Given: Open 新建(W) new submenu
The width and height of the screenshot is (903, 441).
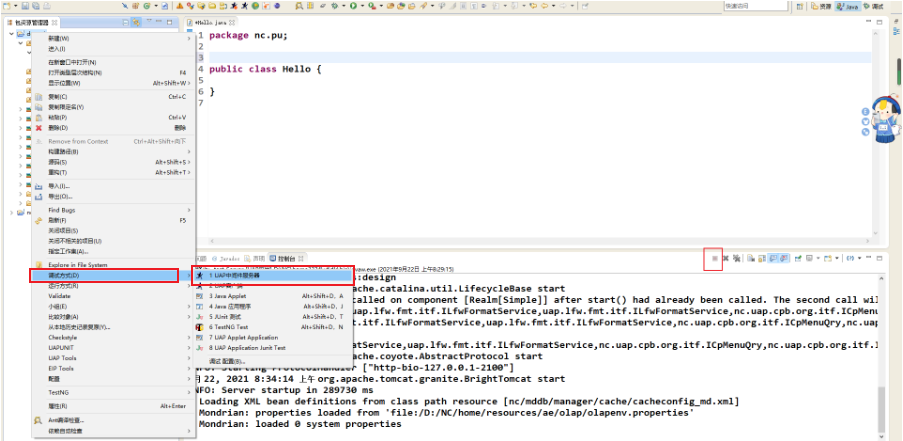Looking at the screenshot, I should click(x=112, y=38).
